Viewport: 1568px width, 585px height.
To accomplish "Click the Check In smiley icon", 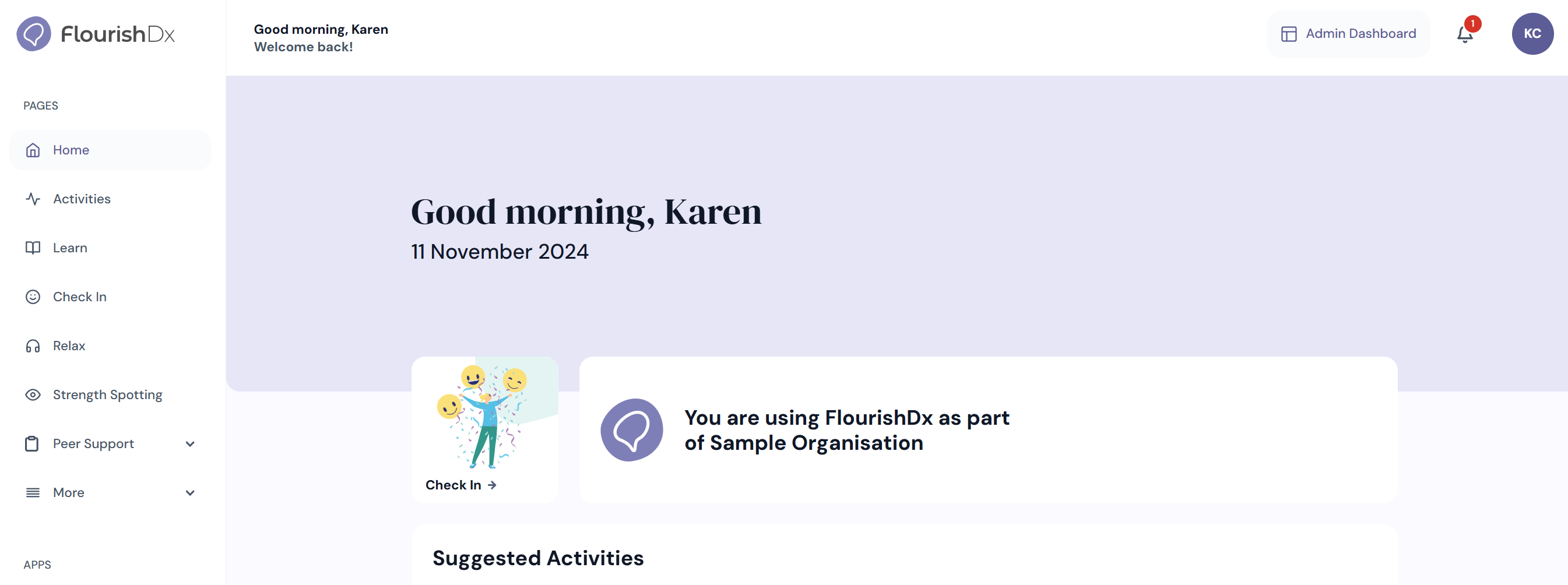I will point(33,297).
